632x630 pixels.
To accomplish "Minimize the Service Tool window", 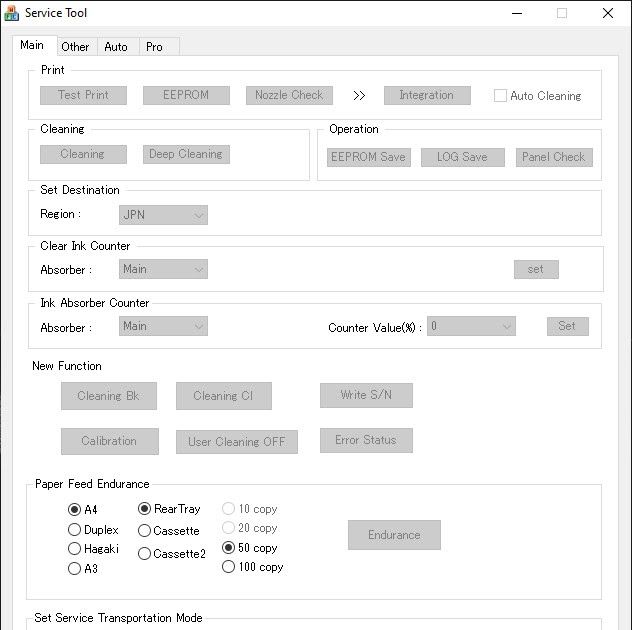I will (x=516, y=13).
